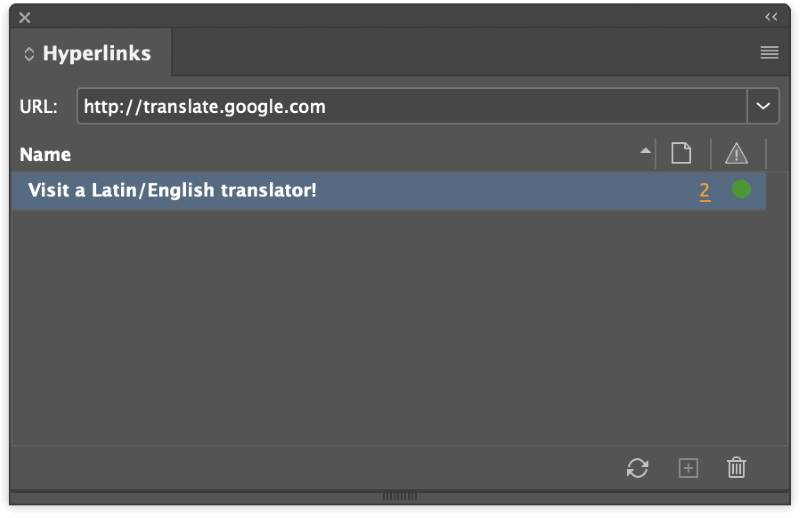The height and width of the screenshot is (518, 800).
Task: Toggle sort order with triangle arrow
Action: tap(645, 151)
